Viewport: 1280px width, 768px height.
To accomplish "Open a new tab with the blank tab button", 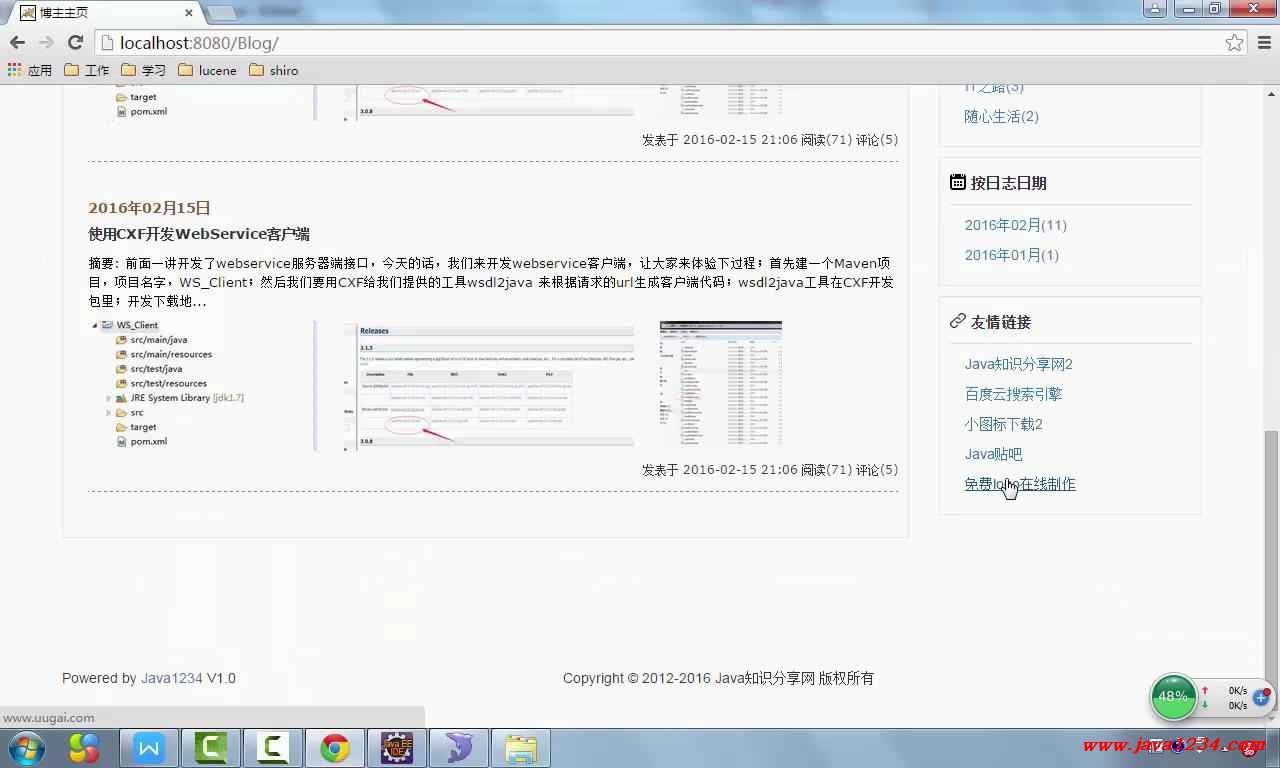I will coord(222,13).
